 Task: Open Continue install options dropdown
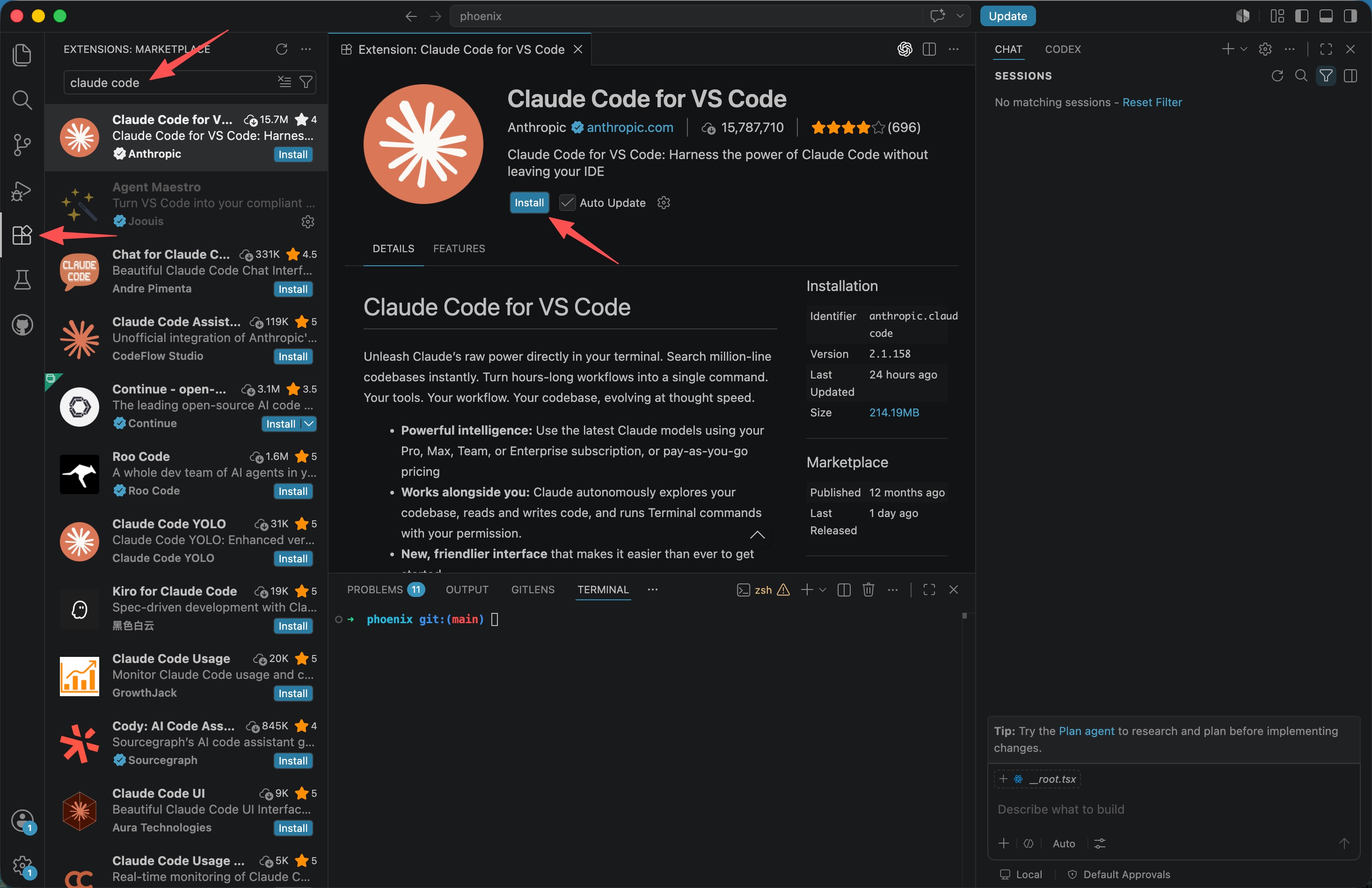click(310, 423)
